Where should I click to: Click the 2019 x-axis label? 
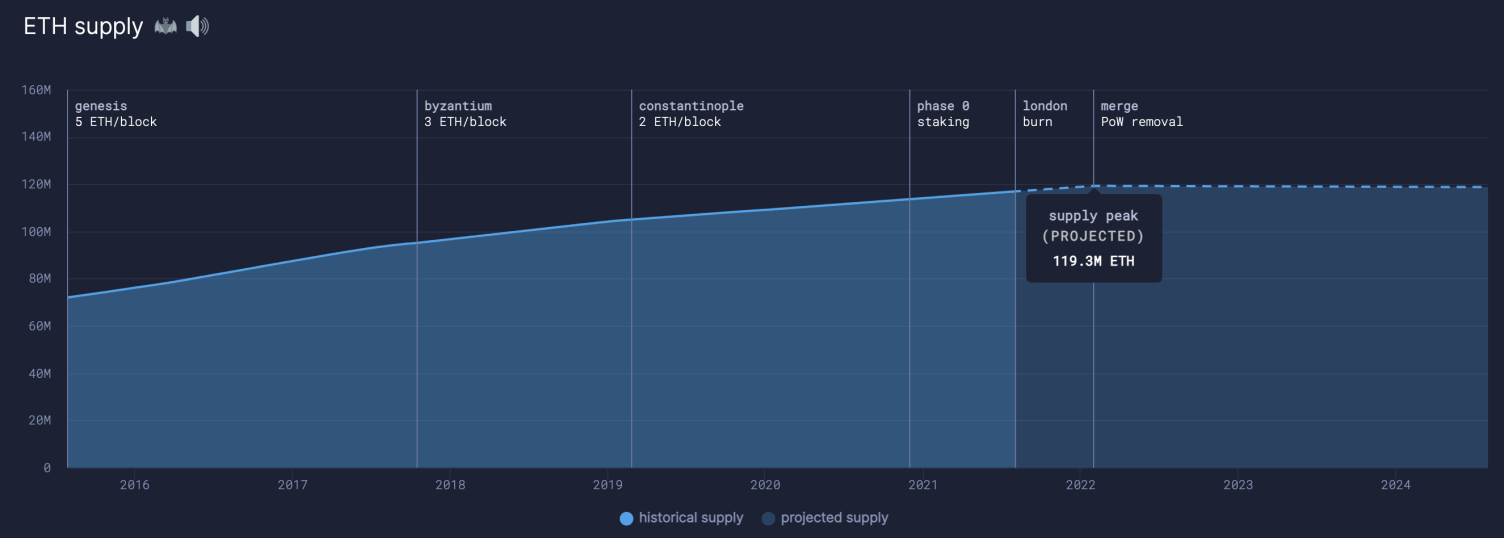[x=608, y=485]
